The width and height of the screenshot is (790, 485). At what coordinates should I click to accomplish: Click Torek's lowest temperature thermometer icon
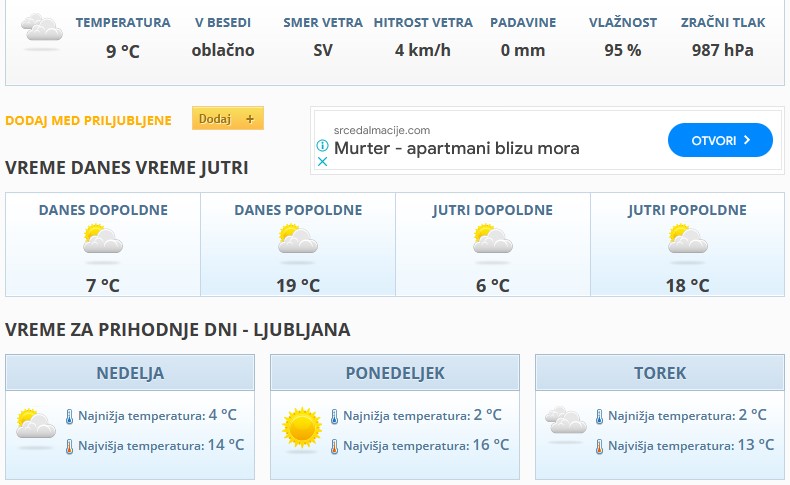(599, 417)
